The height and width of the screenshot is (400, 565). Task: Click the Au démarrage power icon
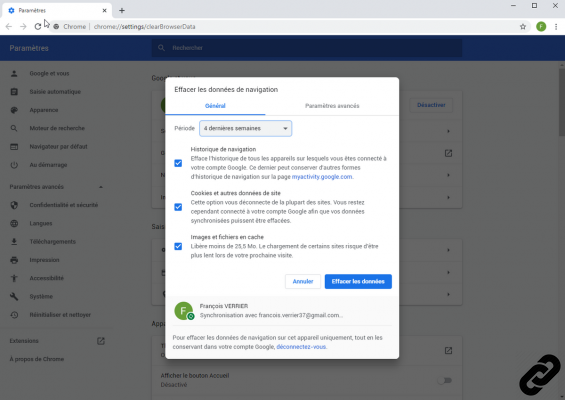click(14, 165)
